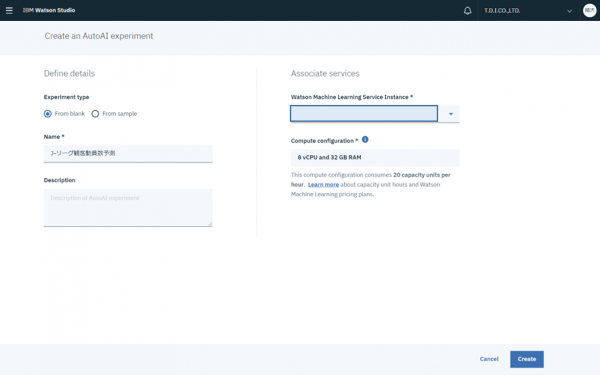Click the compute configuration info icon
The width and height of the screenshot is (600, 375).
click(365, 140)
